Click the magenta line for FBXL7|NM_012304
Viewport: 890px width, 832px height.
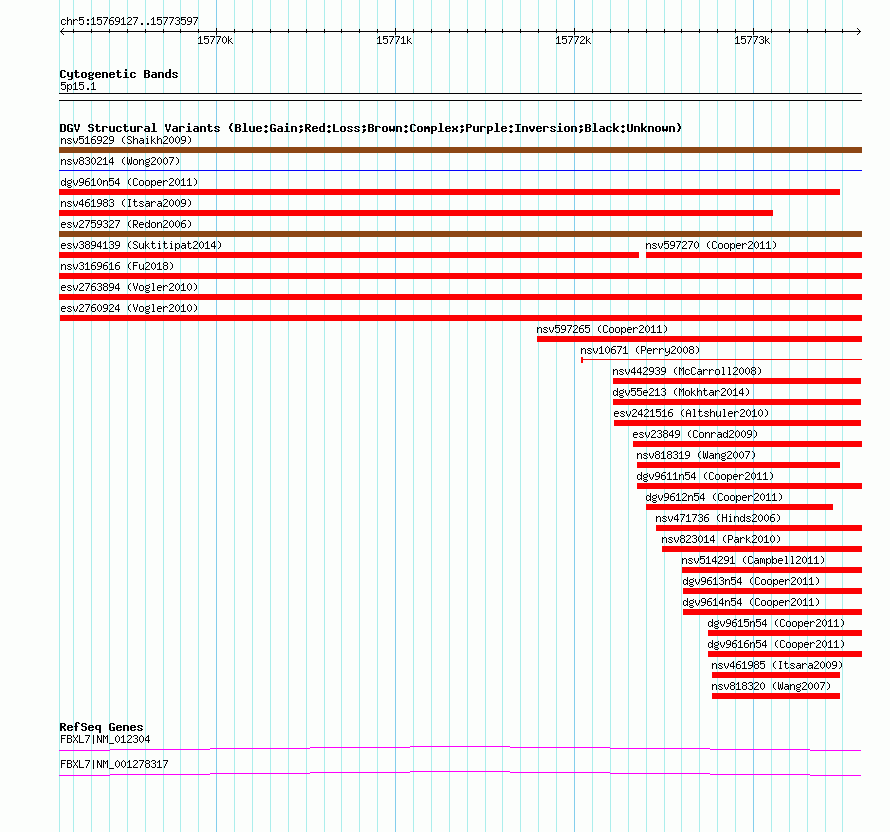click(460, 749)
